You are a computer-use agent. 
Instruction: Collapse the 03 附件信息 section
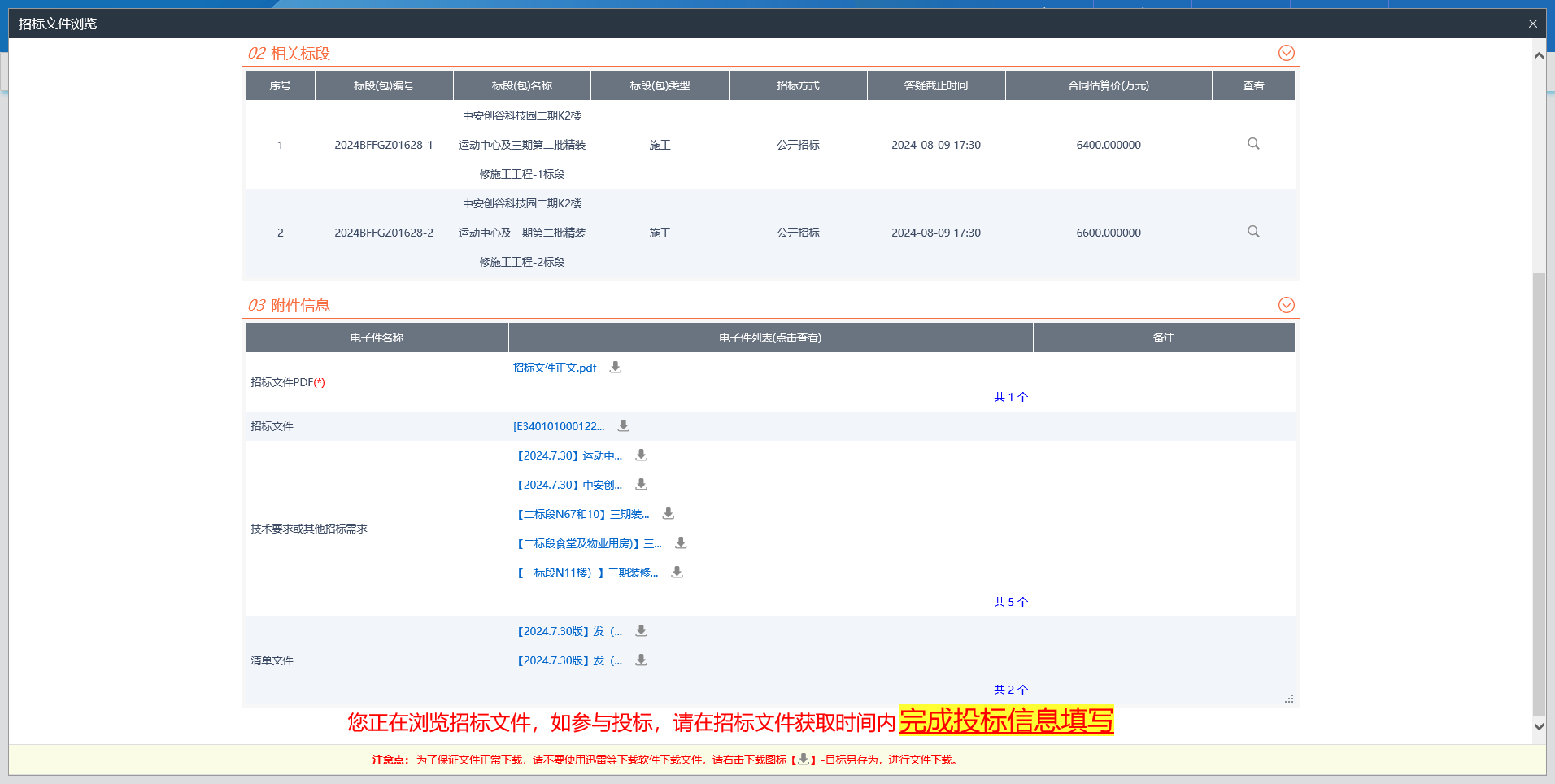(1286, 305)
